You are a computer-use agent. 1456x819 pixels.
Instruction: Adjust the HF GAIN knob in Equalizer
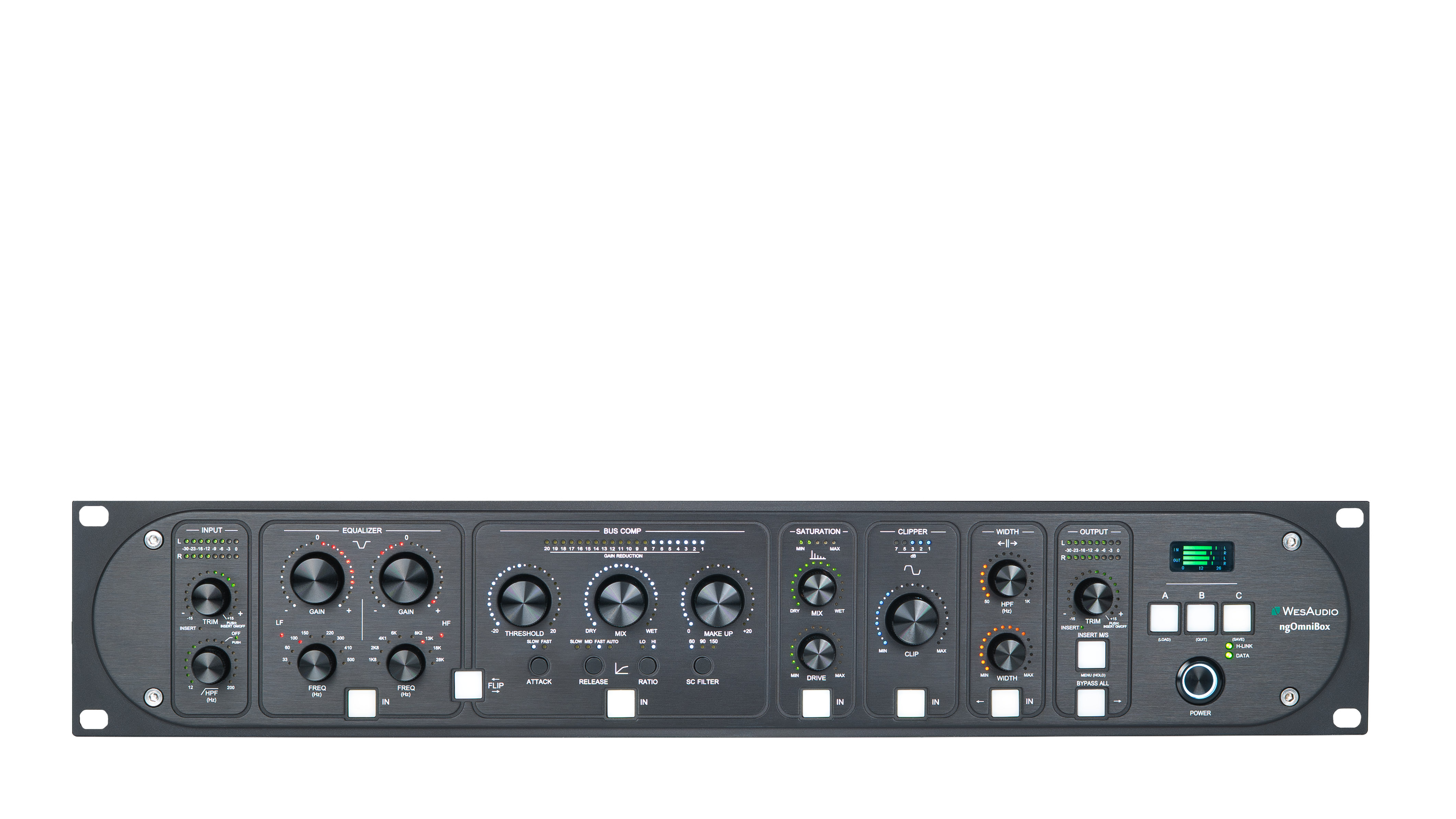point(406,579)
